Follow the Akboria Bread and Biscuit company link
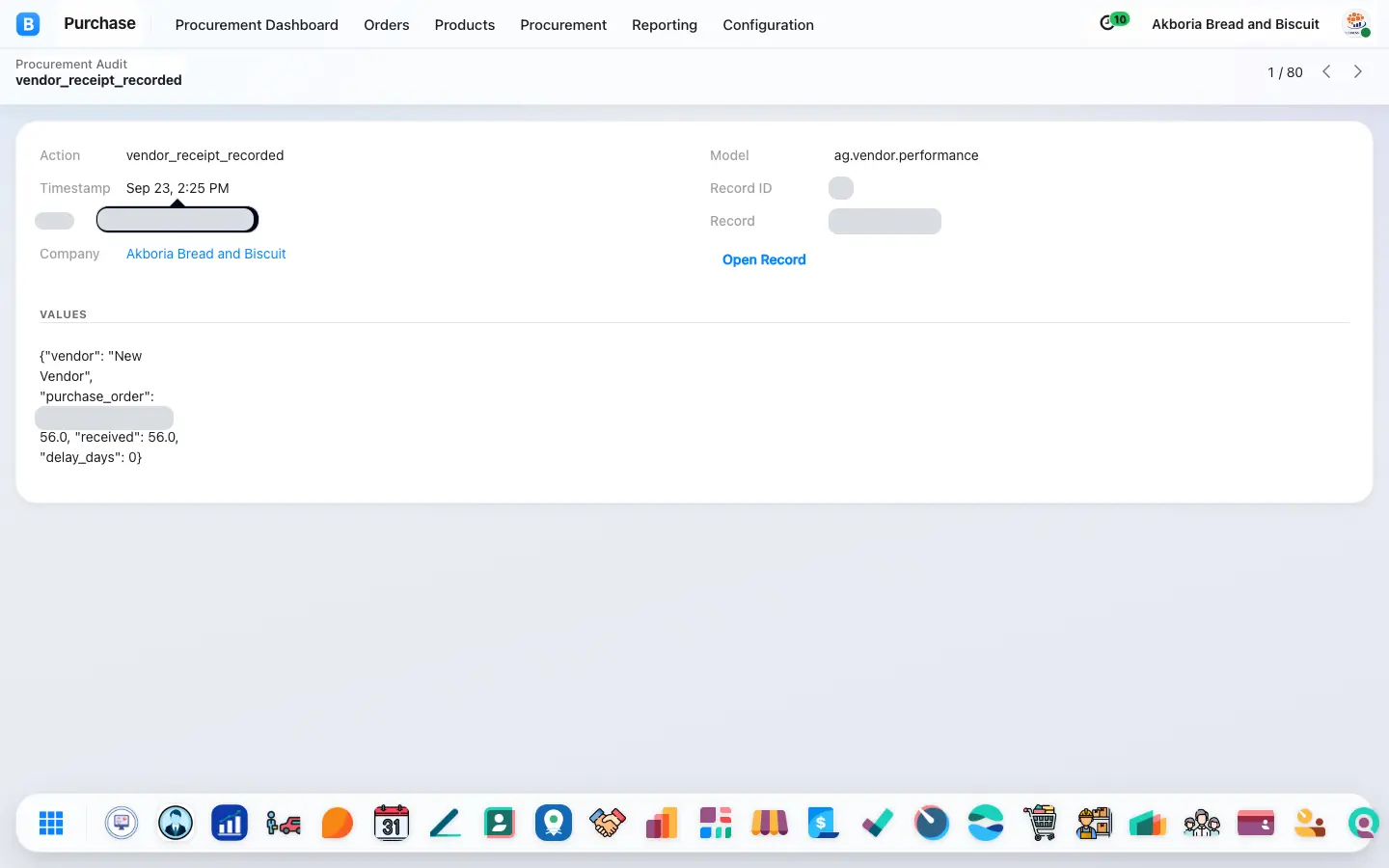The height and width of the screenshot is (868, 1389). 206,254
